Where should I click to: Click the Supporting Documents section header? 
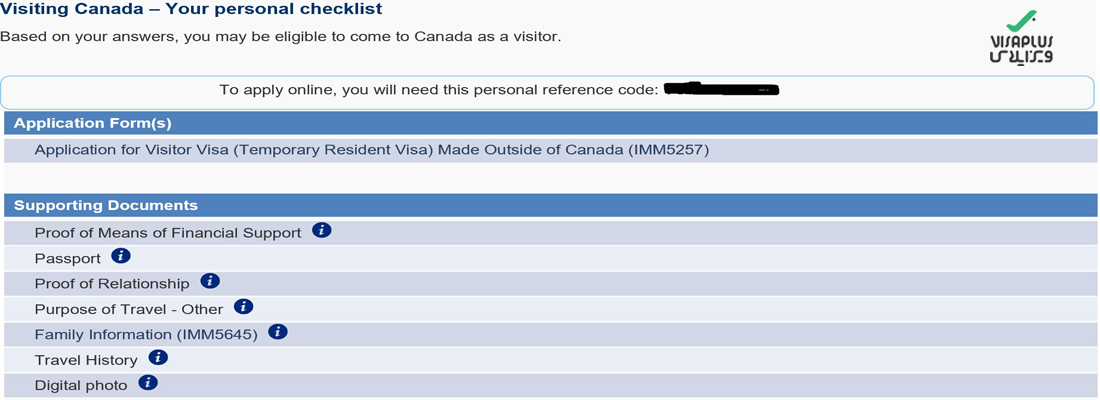coord(105,205)
